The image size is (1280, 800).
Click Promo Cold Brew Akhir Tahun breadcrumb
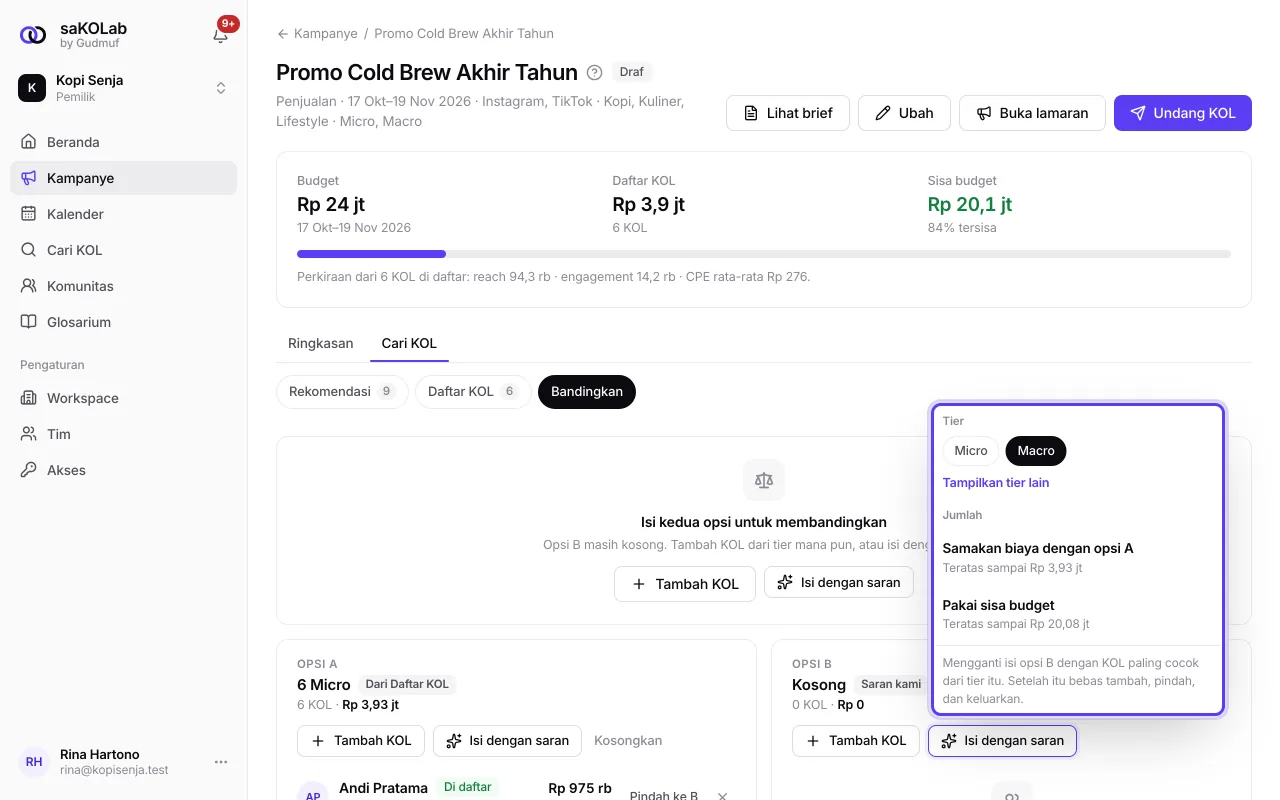coord(464,33)
